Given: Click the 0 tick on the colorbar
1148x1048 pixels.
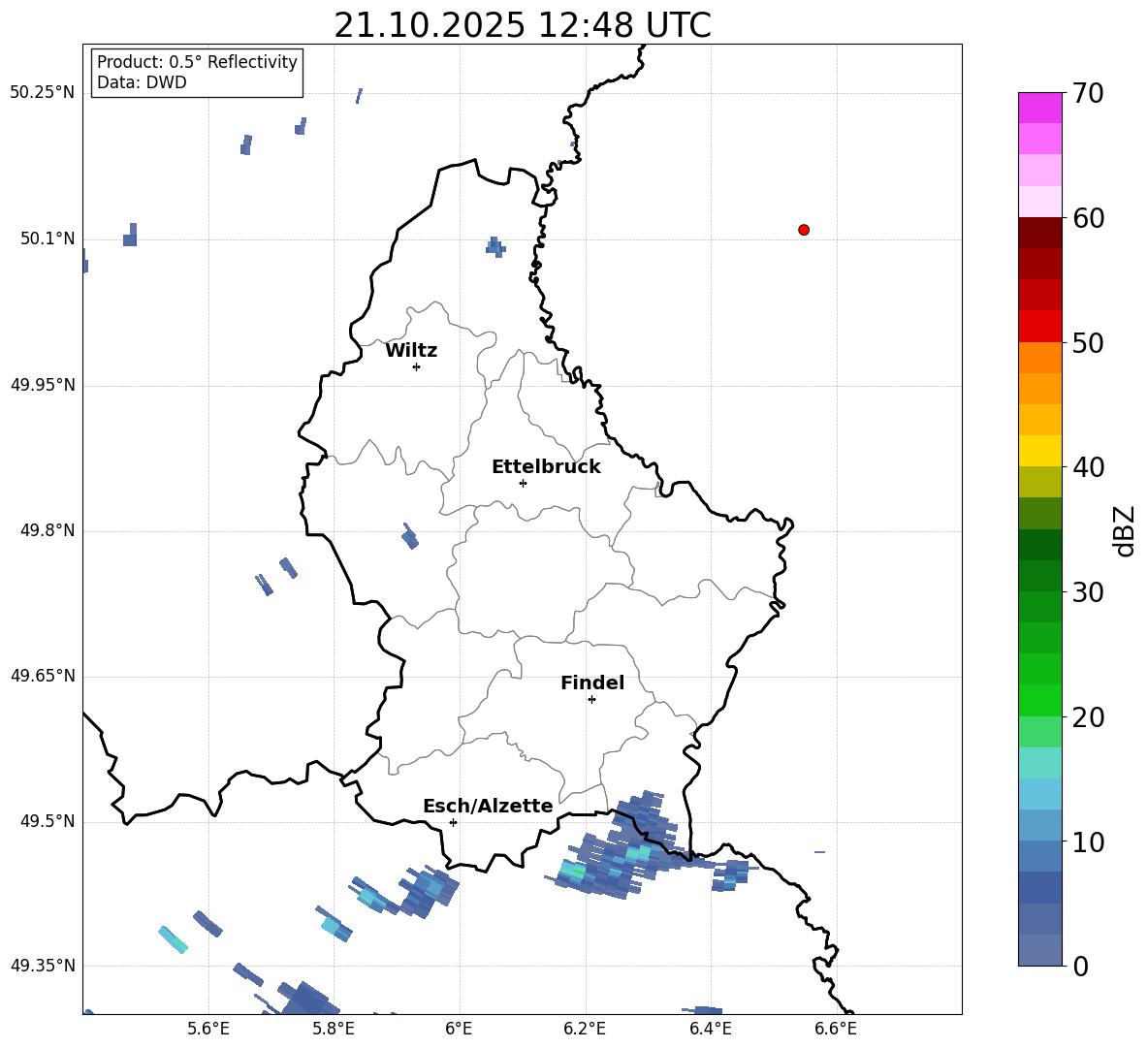Looking at the screenshot, I should pyautogui.click(x=1080, y=967).
